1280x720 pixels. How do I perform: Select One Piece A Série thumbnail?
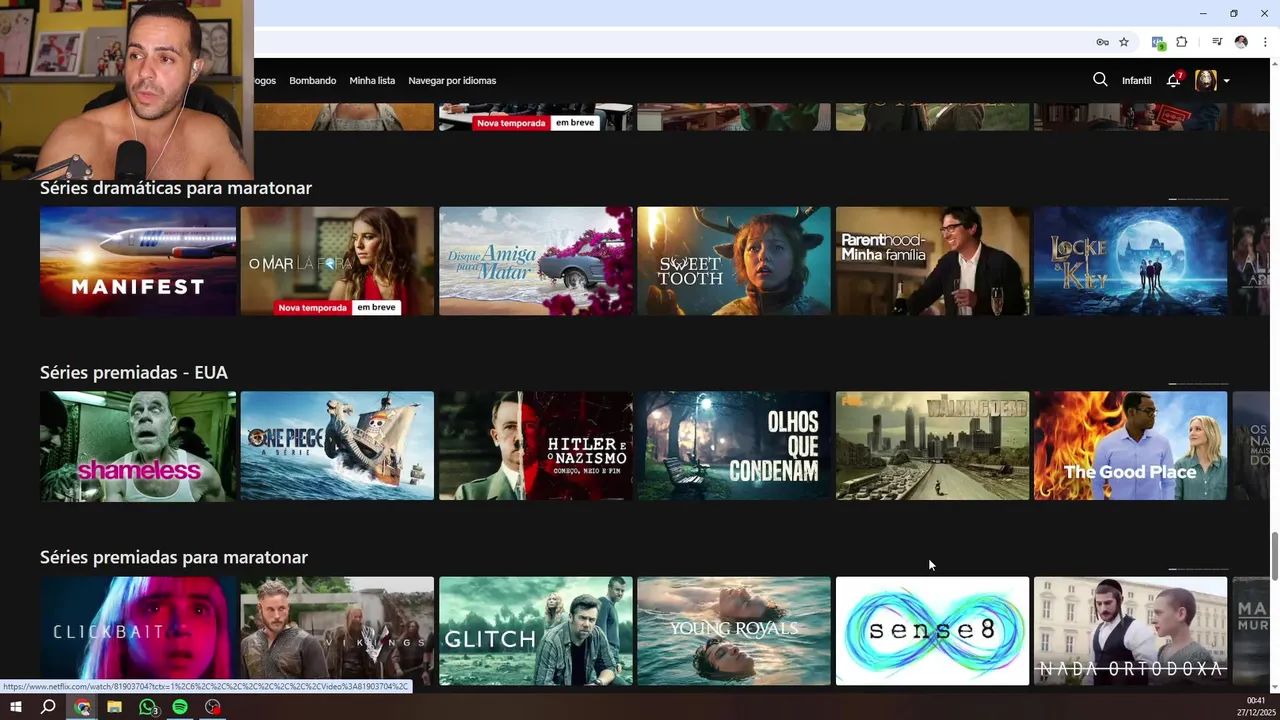coord(337,446)
